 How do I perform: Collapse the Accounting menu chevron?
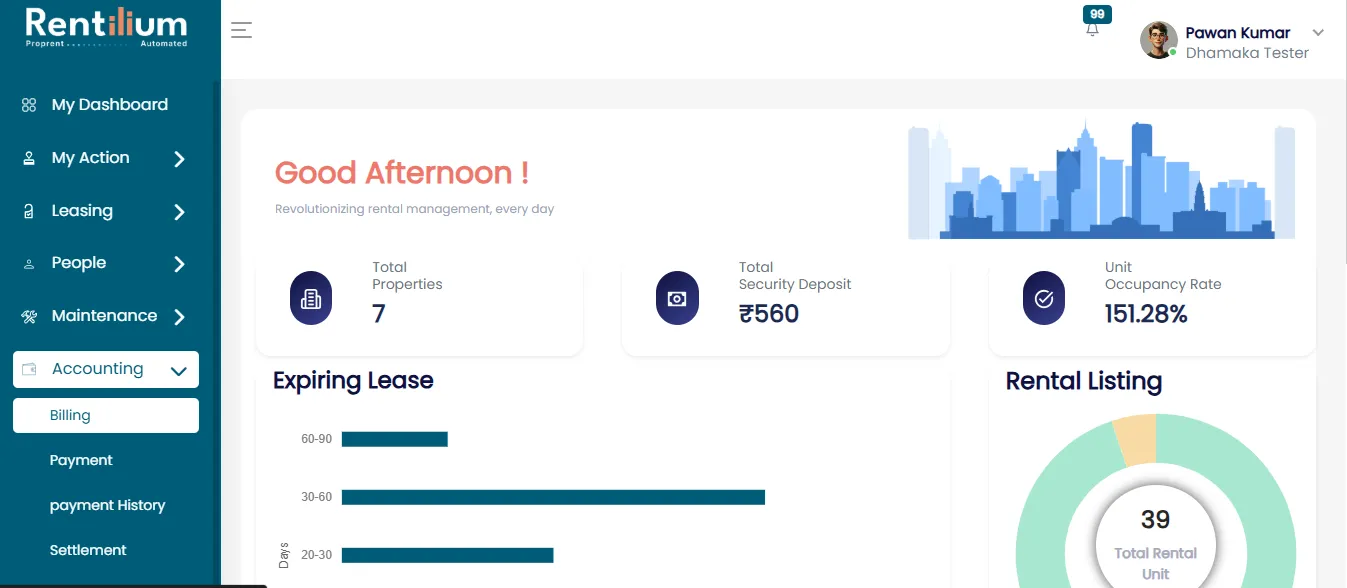click(179, 371)
